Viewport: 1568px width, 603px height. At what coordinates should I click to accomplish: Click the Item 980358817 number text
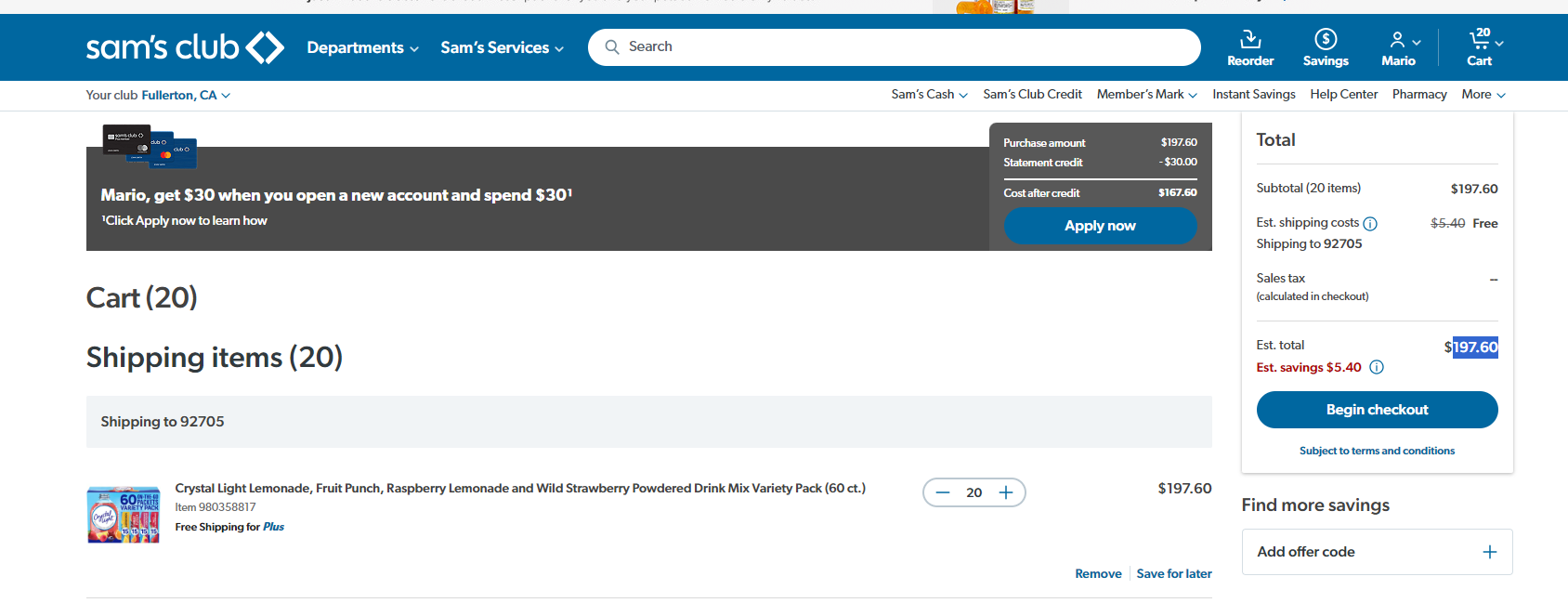point(216,507)
